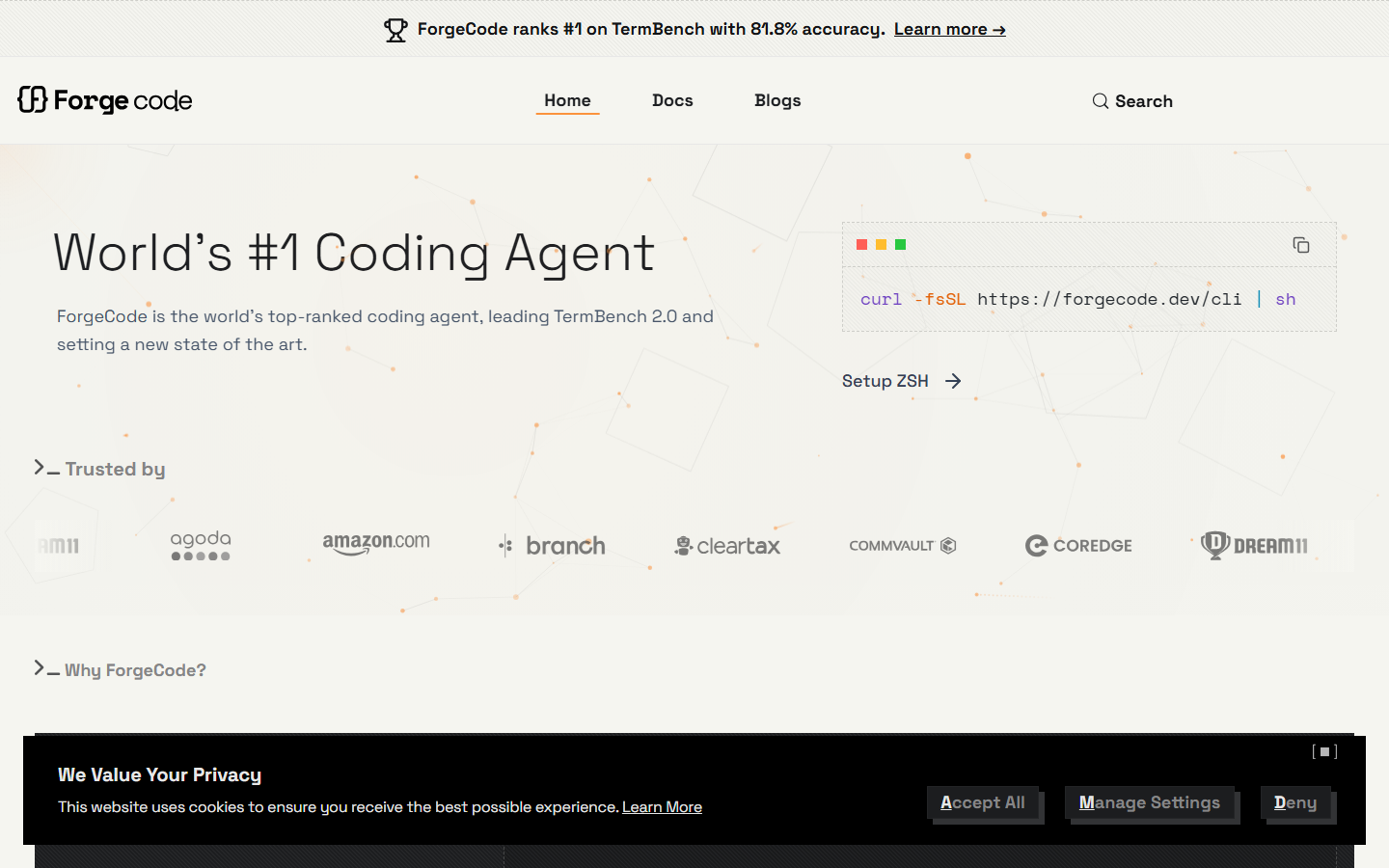Accept all cookies
Image resolution: width=1389 pixels, height=868 pixels.
(x=984, y=802)
